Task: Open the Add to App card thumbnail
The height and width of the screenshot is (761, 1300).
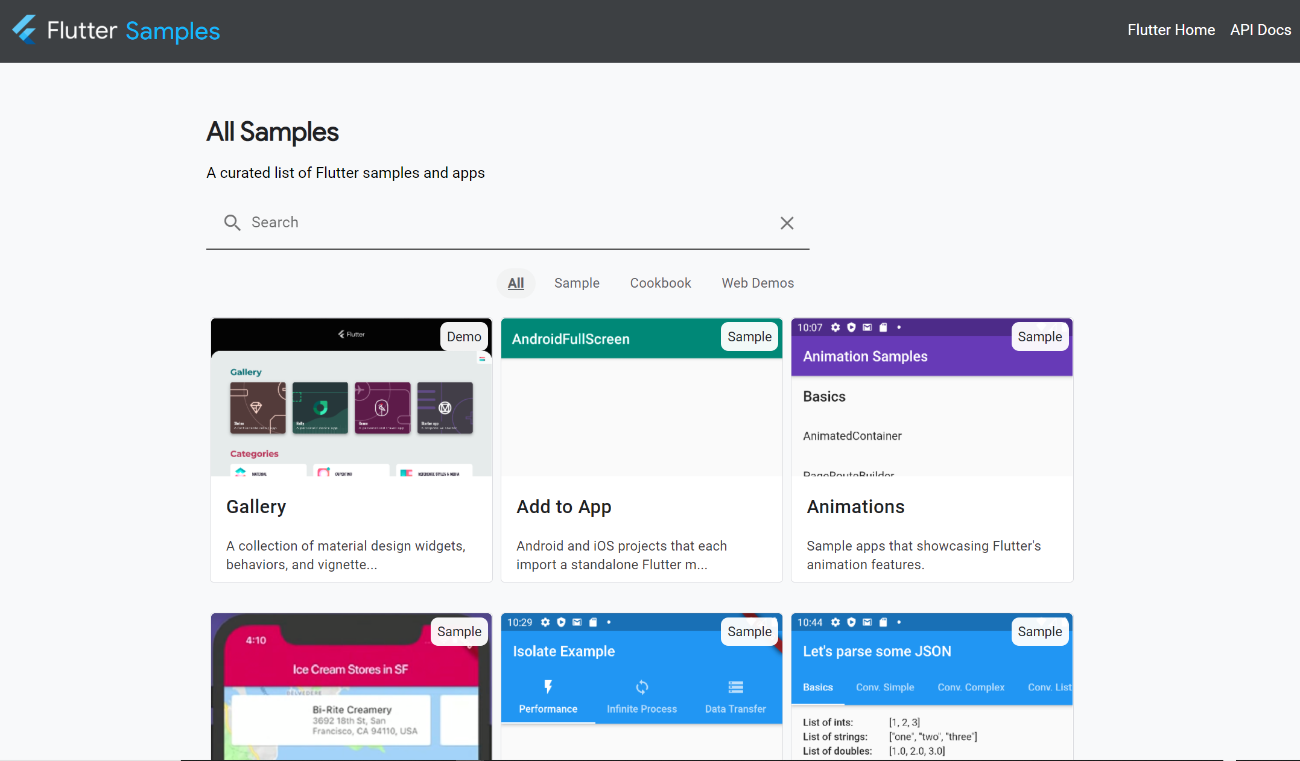Action: click(641, 397)
